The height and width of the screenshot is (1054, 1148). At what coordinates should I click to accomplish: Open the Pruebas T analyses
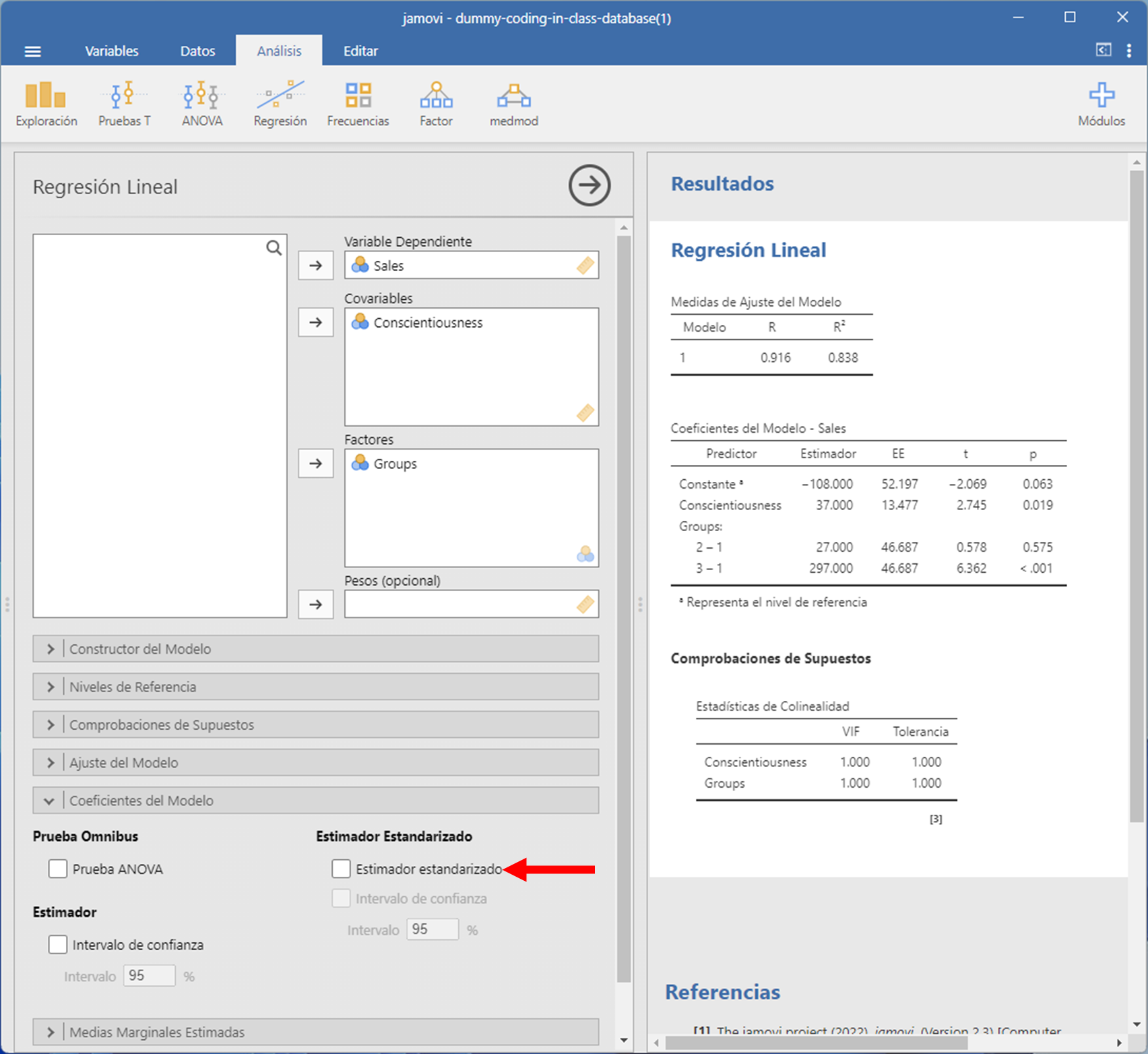click(124, 104)
